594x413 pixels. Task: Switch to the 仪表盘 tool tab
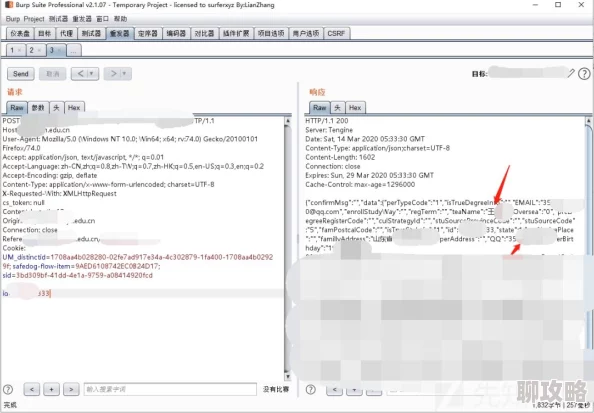click(20, 33)
